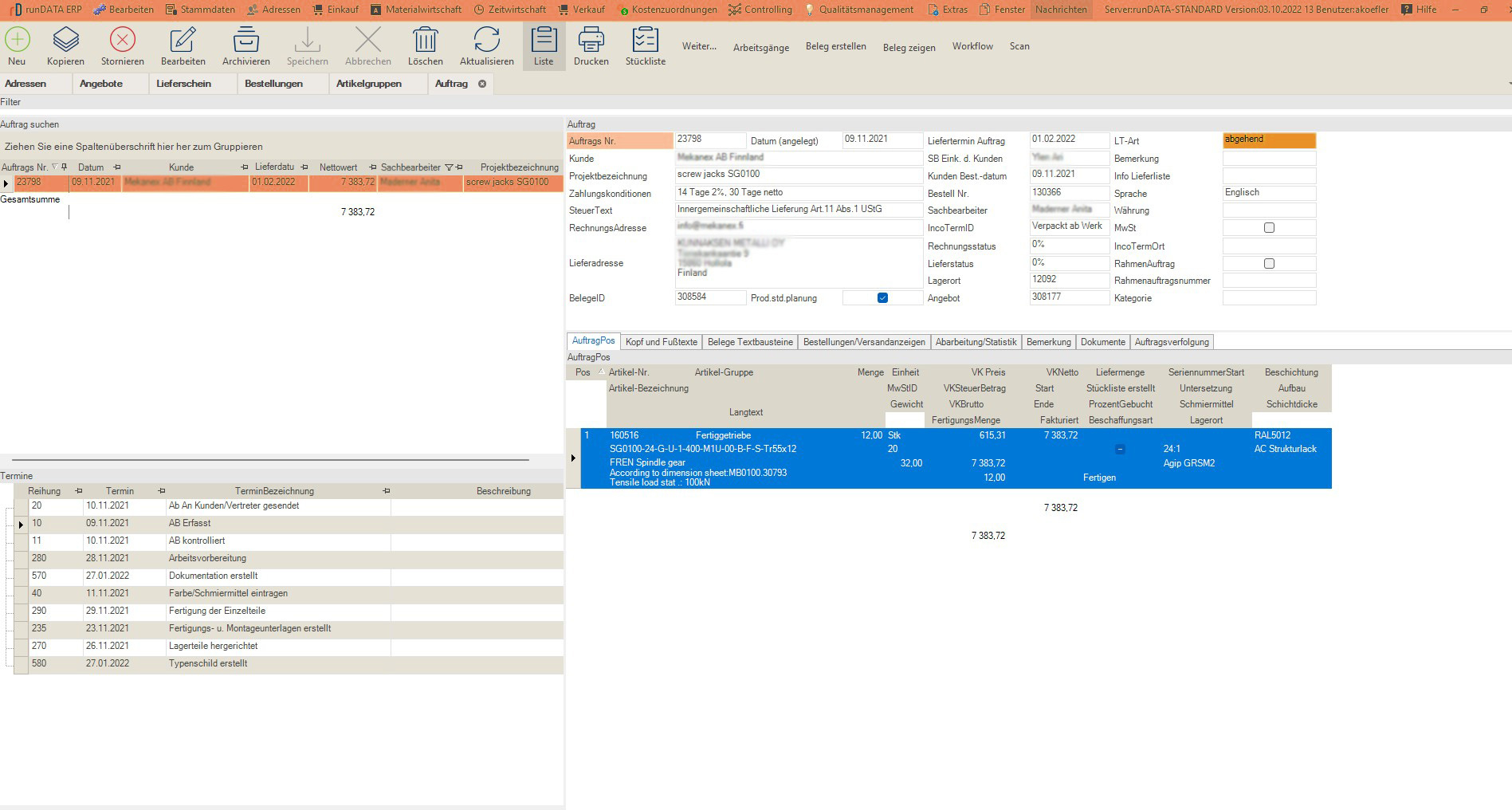Open the Stückliste checklist icon
Image resolution: width=1512 pixels, height=810 pixels.
coord(646,40)
